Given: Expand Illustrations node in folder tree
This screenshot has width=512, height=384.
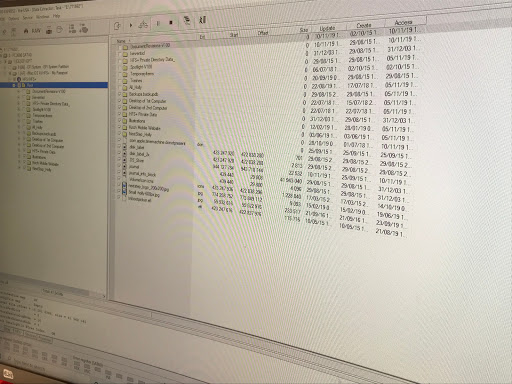Looking at the screenshot, I should pos(19,157).
